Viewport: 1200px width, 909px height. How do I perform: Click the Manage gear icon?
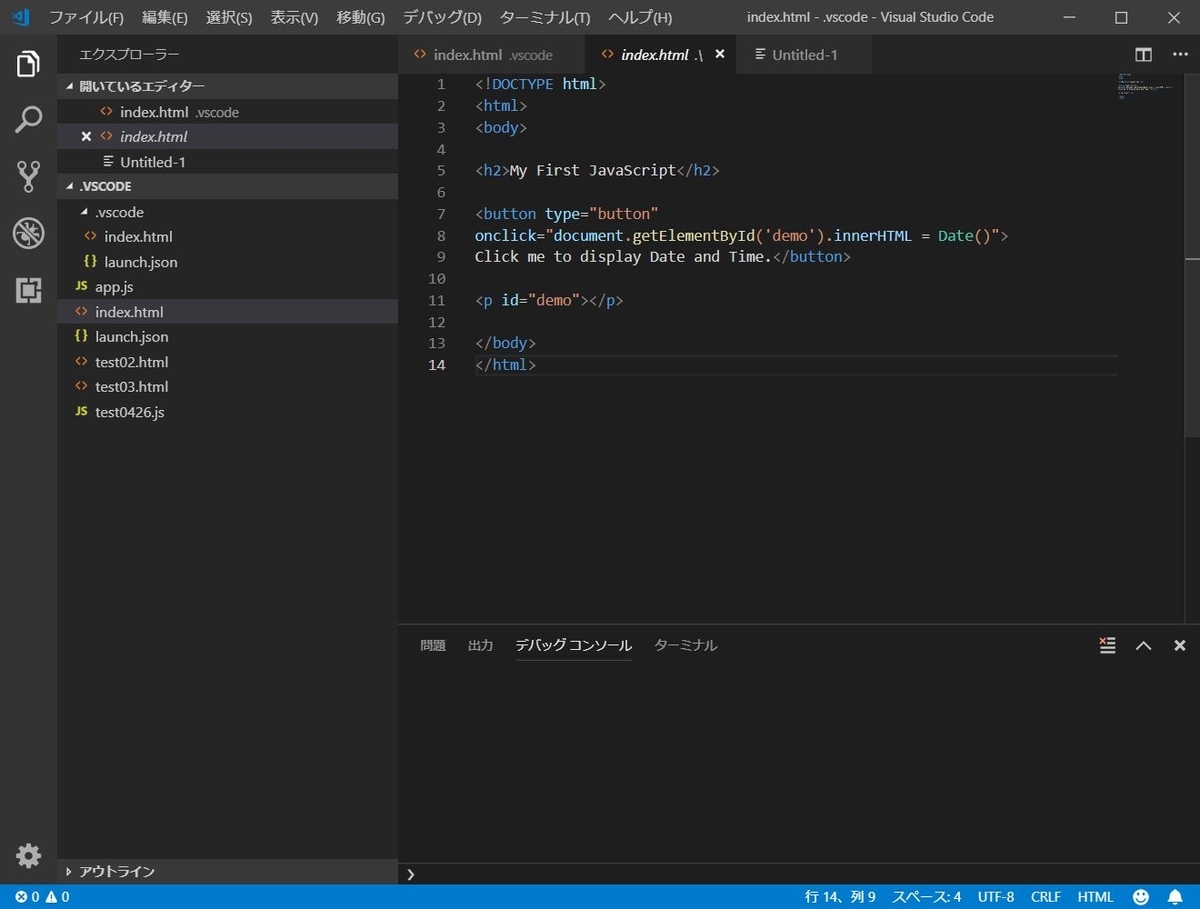(x=28, y=855)
